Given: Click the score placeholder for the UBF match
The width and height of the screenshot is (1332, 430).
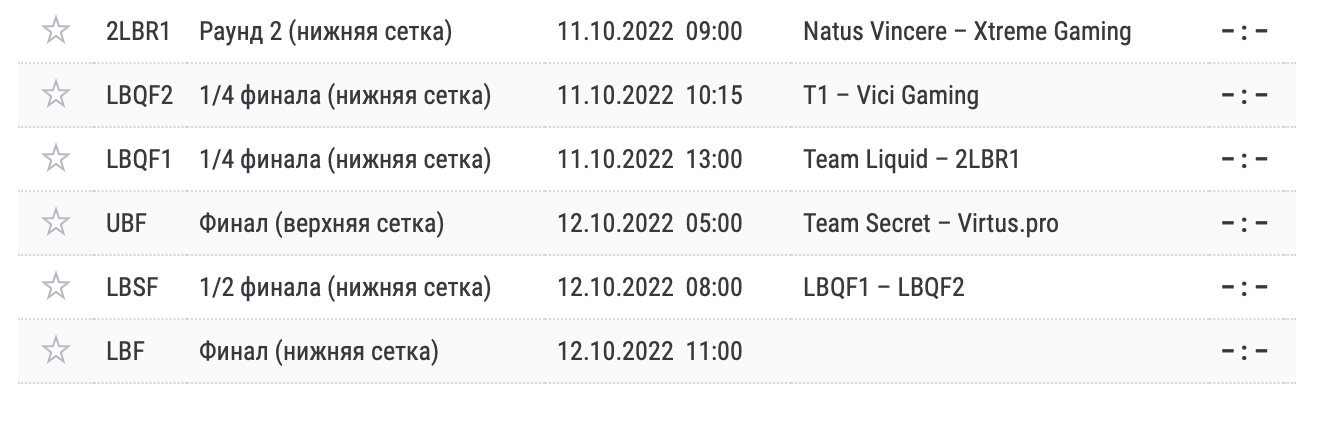Looking at the screenshot, I should (1245, 224).
